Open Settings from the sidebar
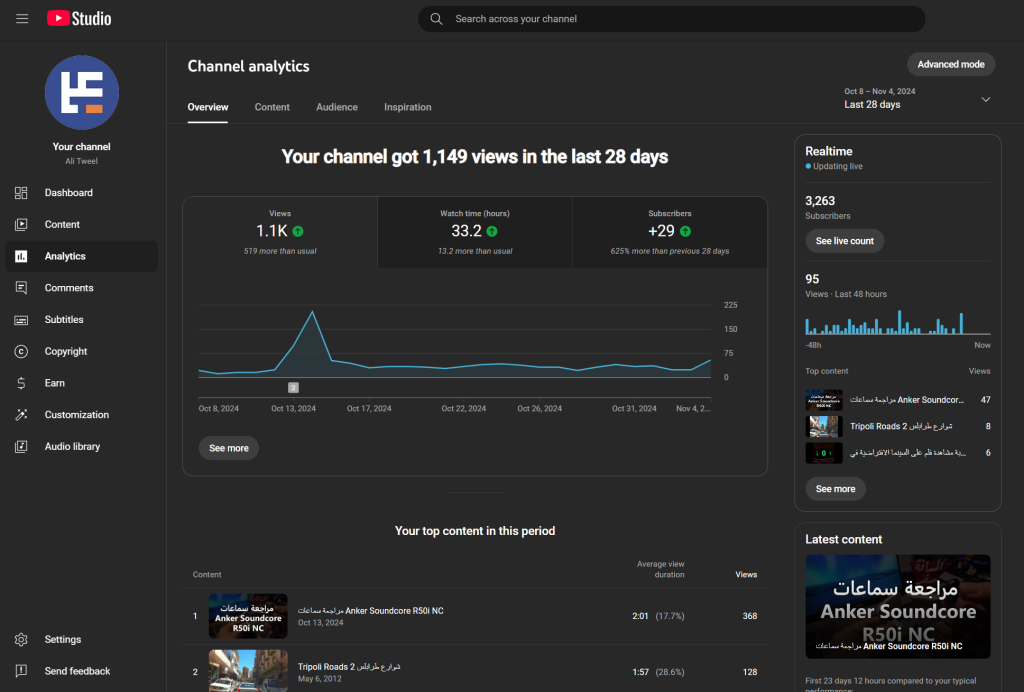The height and width of the screenshot is (692, 1024). point(82,639)
